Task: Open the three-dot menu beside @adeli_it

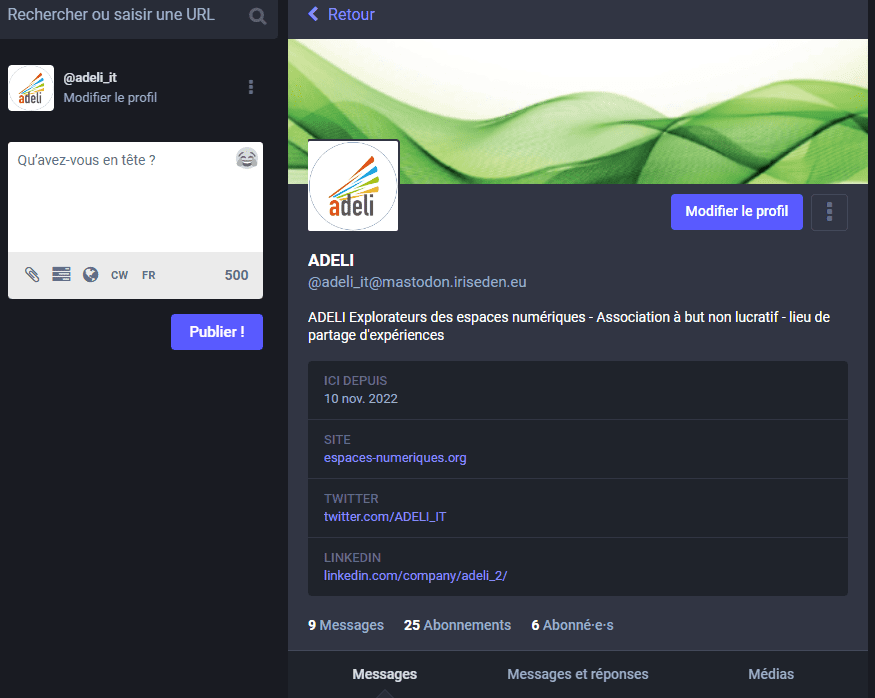Action: (x=251, y=87)
